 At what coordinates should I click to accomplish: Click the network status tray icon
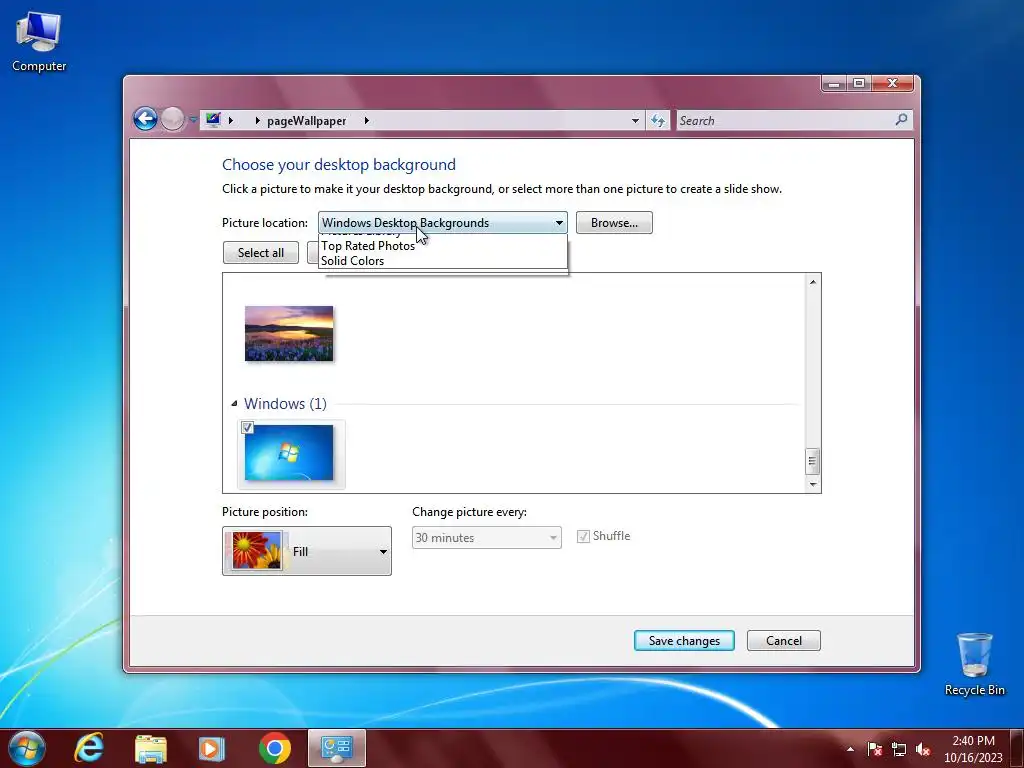click(x=899, y=749)
